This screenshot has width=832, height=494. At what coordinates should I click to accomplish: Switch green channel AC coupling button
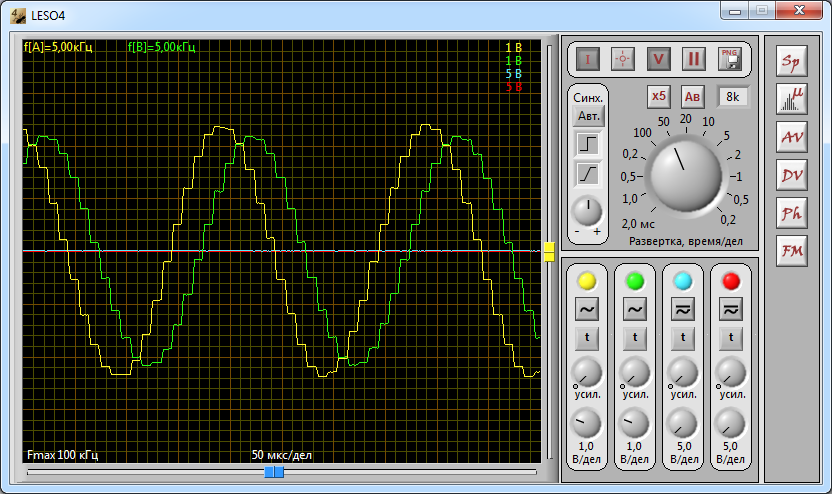pyautogui.click(x=635, y=309)
